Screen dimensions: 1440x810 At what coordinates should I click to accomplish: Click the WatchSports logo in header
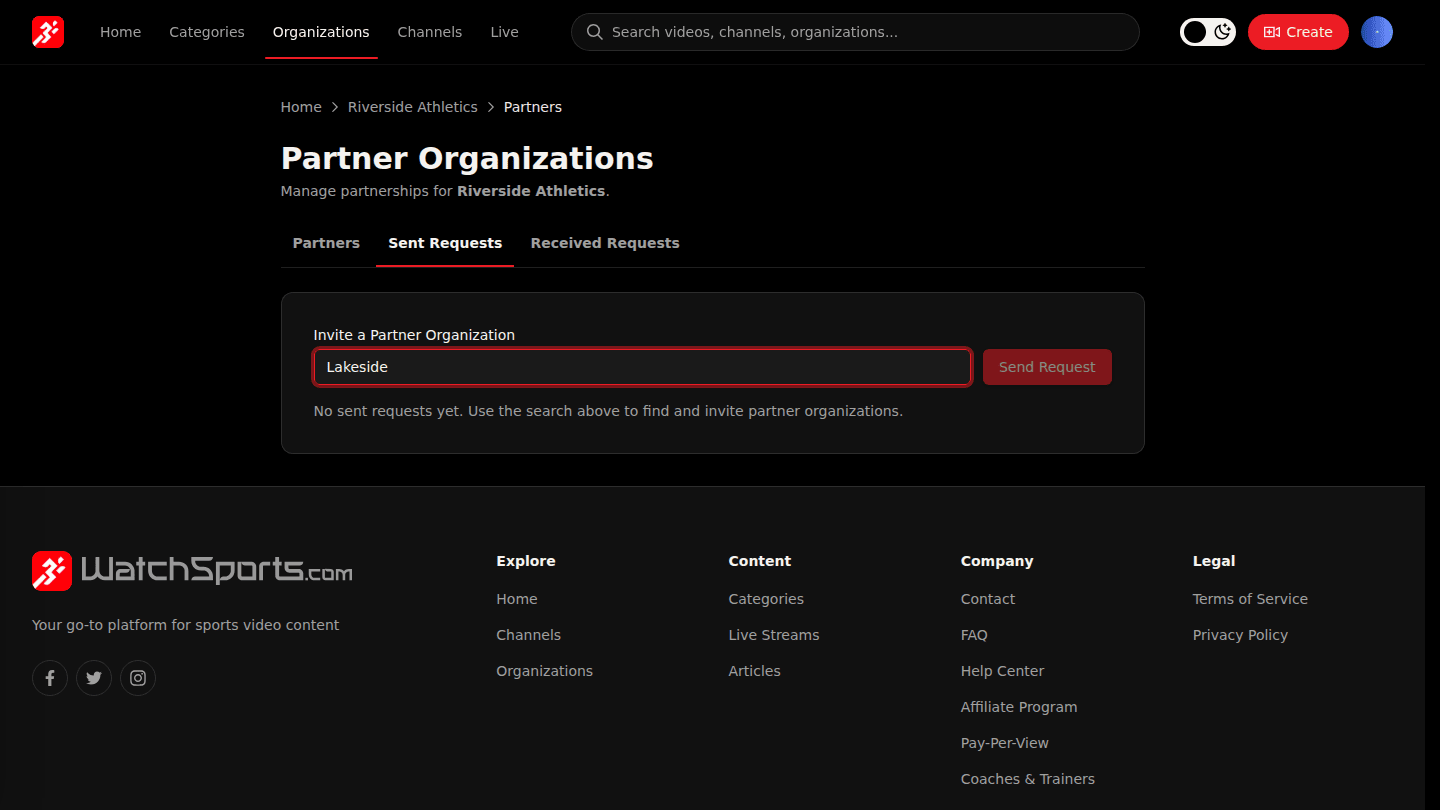(48, 32)
